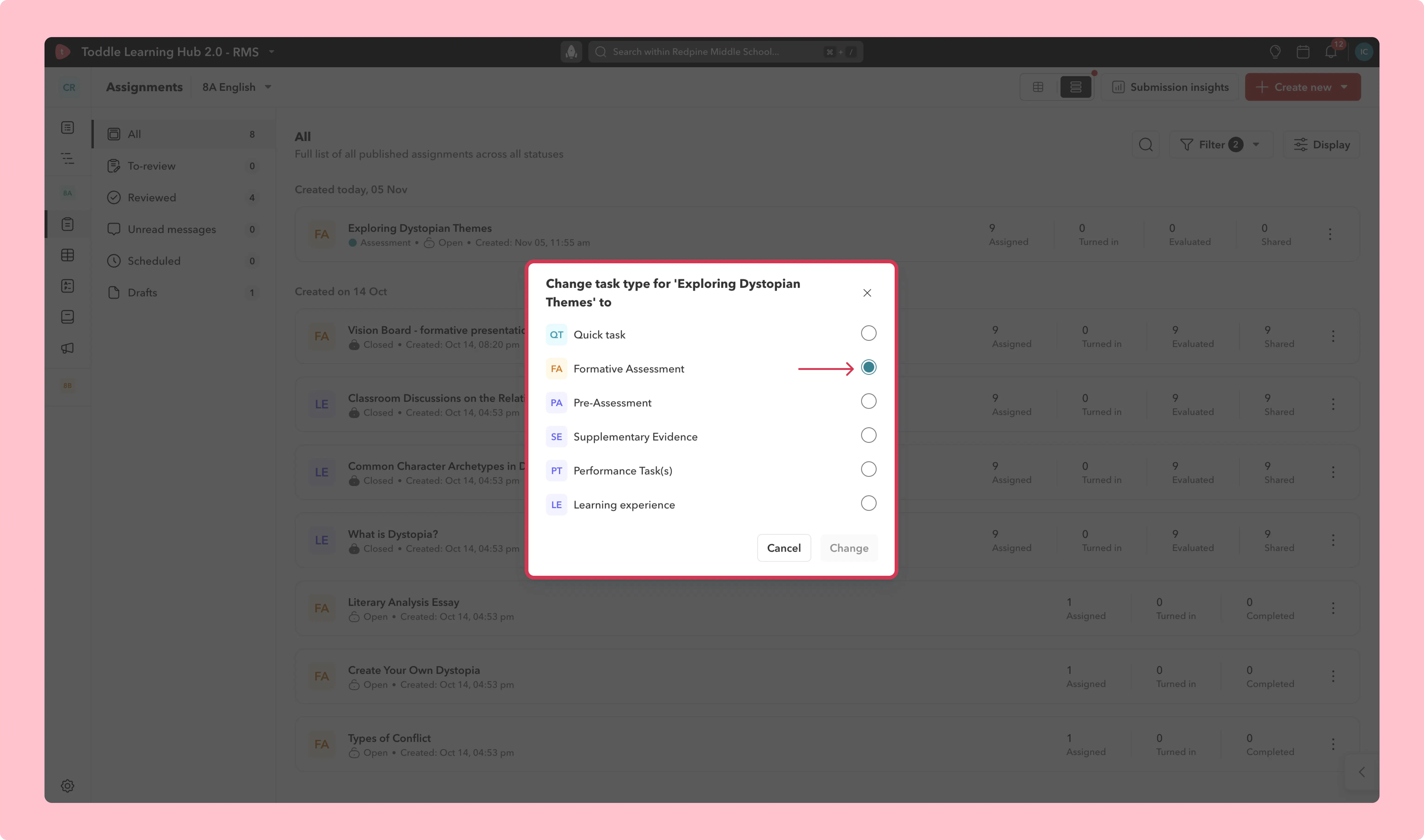Select the Quick task radio button
The width and height of the screenshot is (1424, 840).
click(x=868, y=333)
